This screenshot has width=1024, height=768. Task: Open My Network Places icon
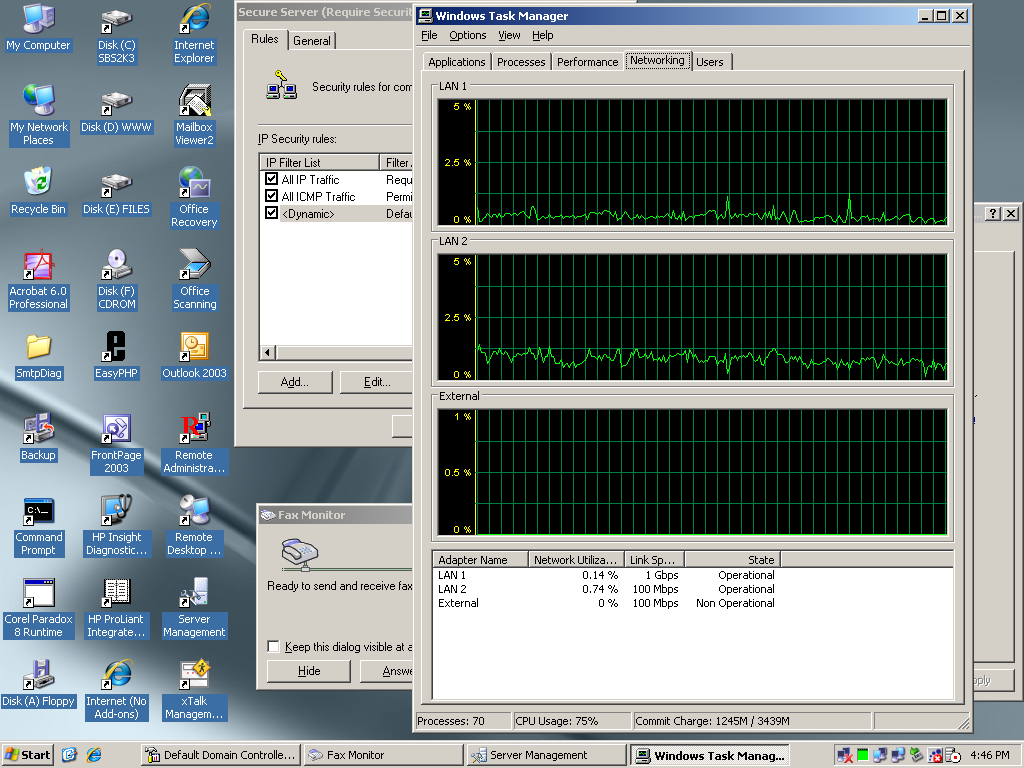tap(39, 116)
